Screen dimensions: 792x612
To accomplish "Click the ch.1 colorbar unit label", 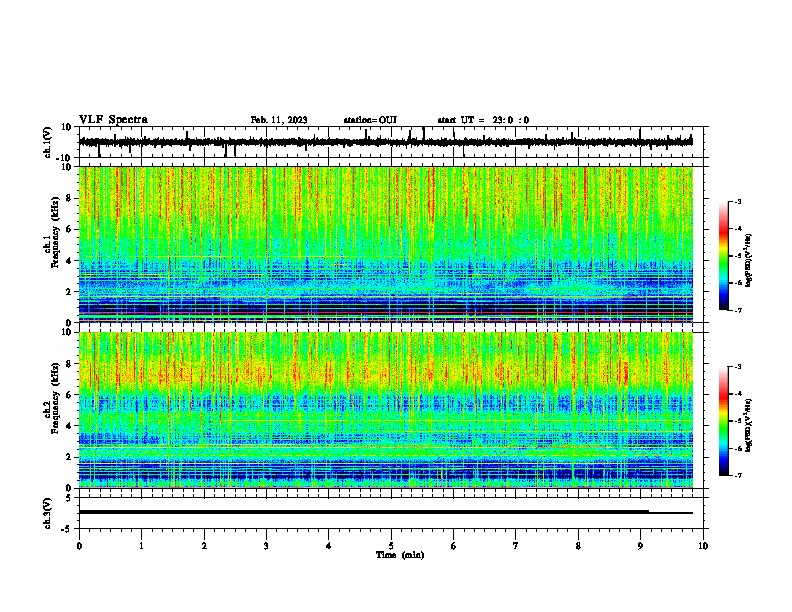I will click(748, 260).
